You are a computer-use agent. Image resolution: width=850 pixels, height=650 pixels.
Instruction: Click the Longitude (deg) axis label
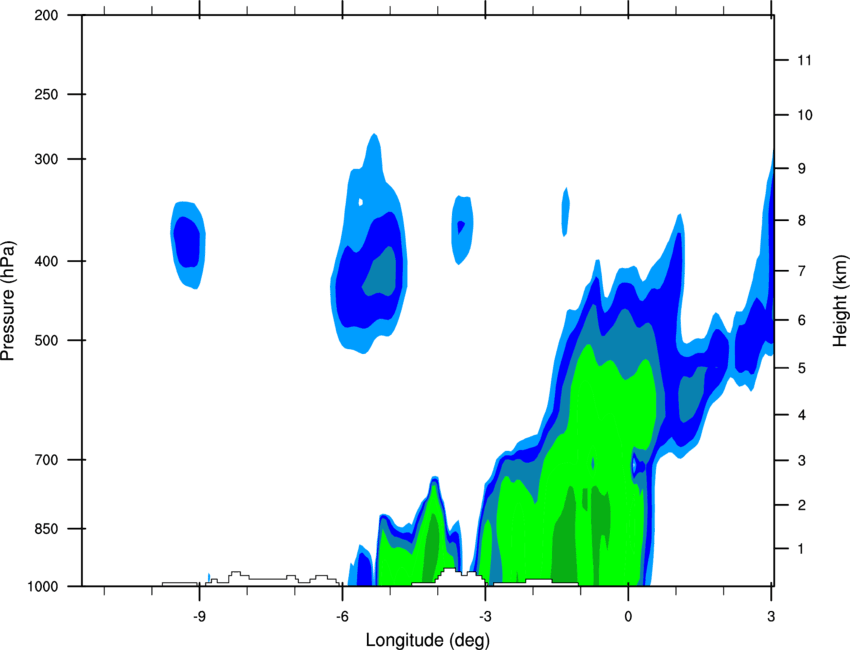(428, 640)
